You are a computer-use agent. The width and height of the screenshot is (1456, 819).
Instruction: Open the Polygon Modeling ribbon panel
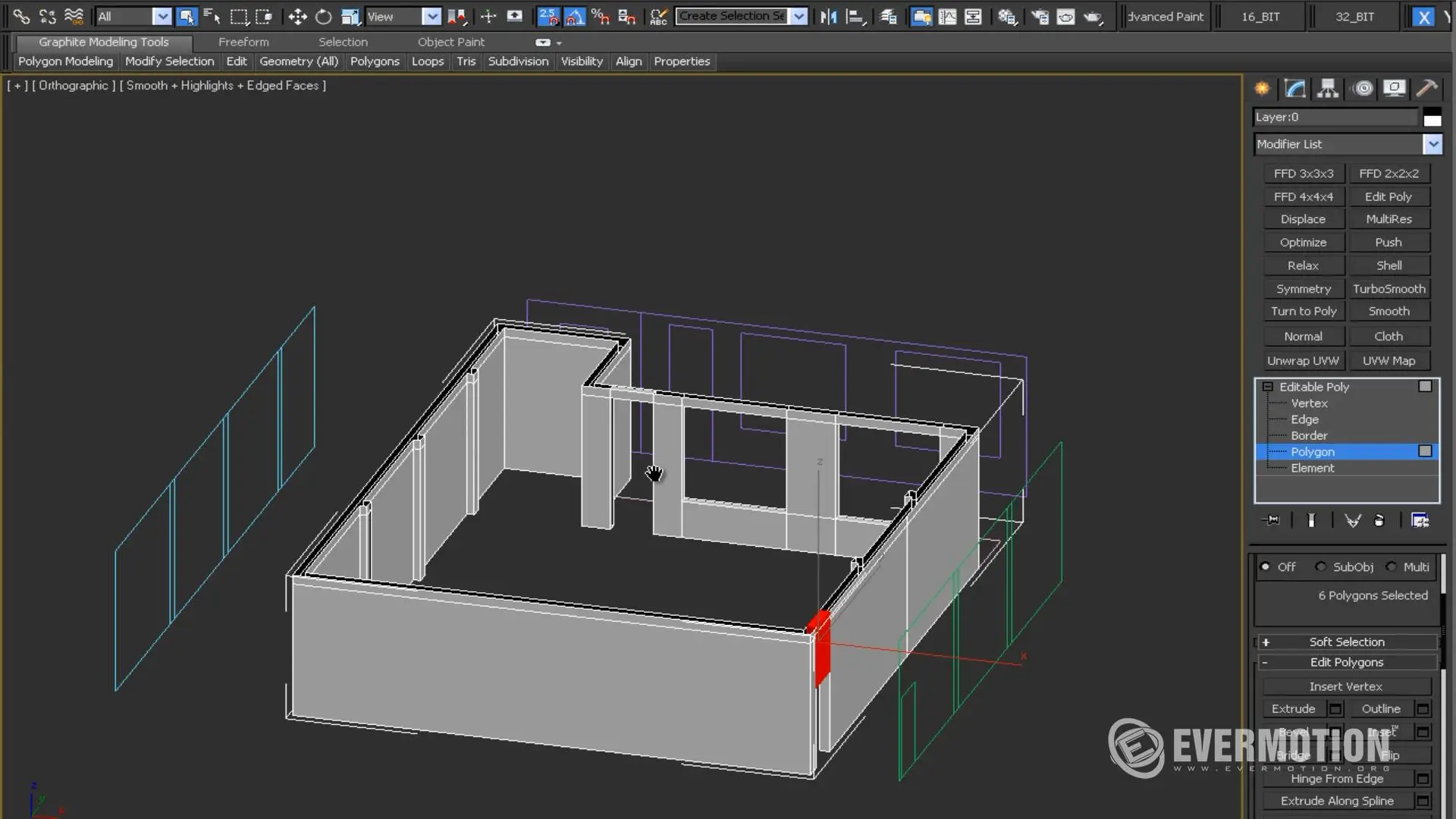[x=65, y=61]
